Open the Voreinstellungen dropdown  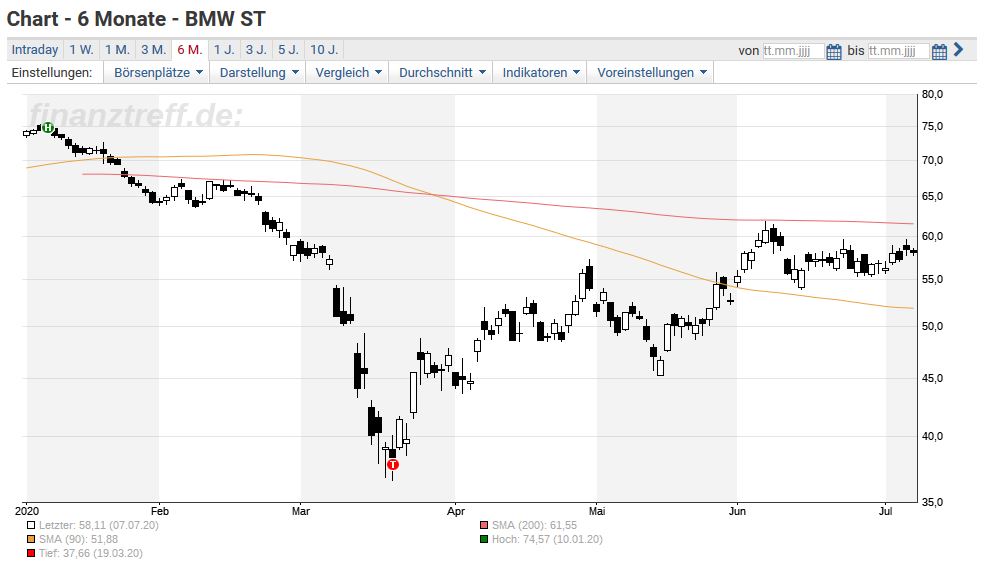click(x=651, y=73)
